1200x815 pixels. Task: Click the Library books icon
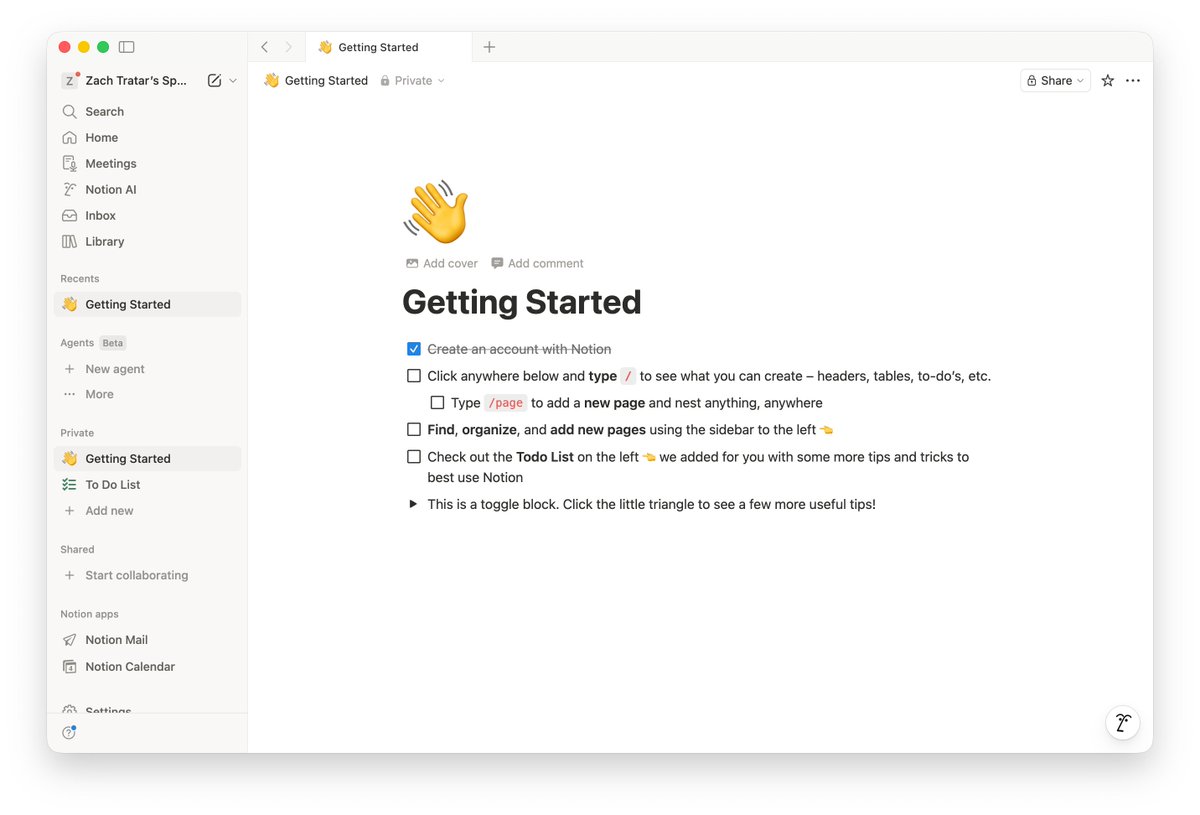click(x=69, y=242)
